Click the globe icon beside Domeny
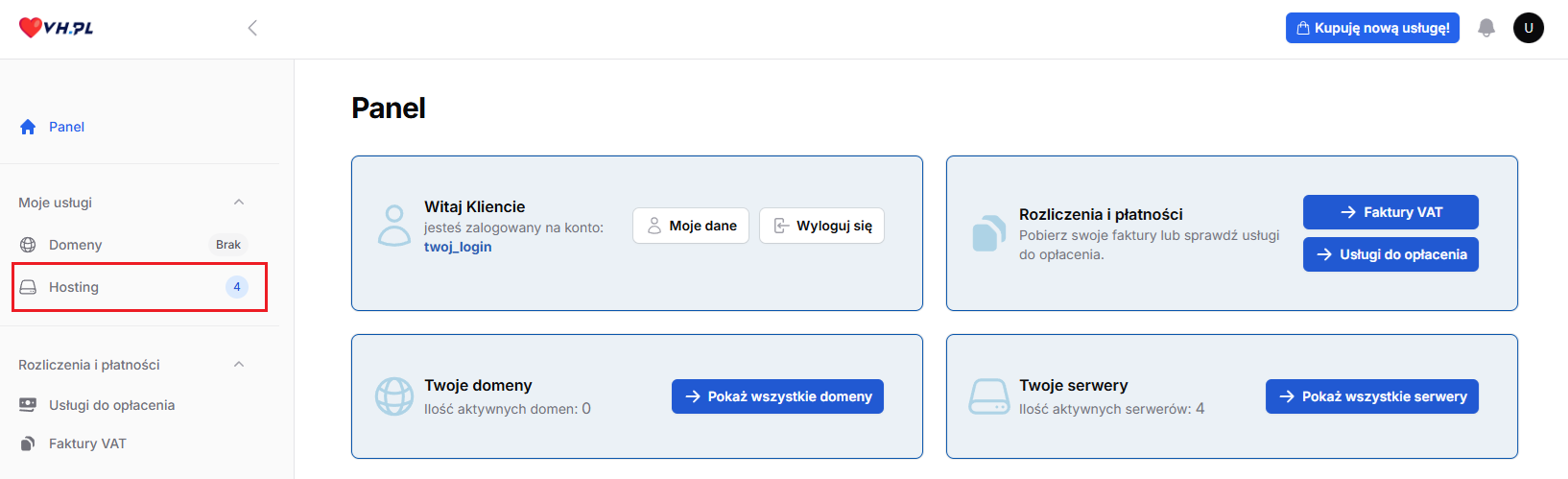Viewport: 1568px width, 479px height. pyautogui.click(x=28, y=245)
